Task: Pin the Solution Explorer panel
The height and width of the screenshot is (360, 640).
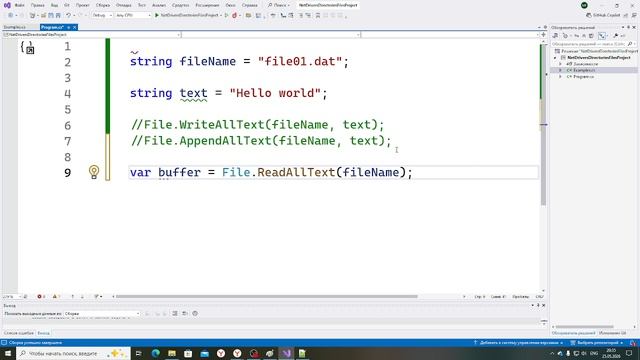Action: tap(629, 27)
